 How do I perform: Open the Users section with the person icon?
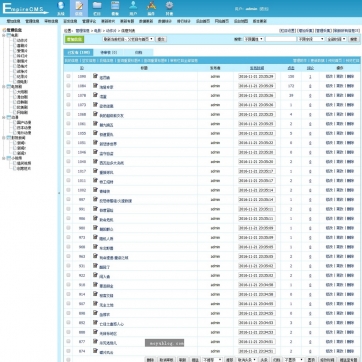pos(133,9)
